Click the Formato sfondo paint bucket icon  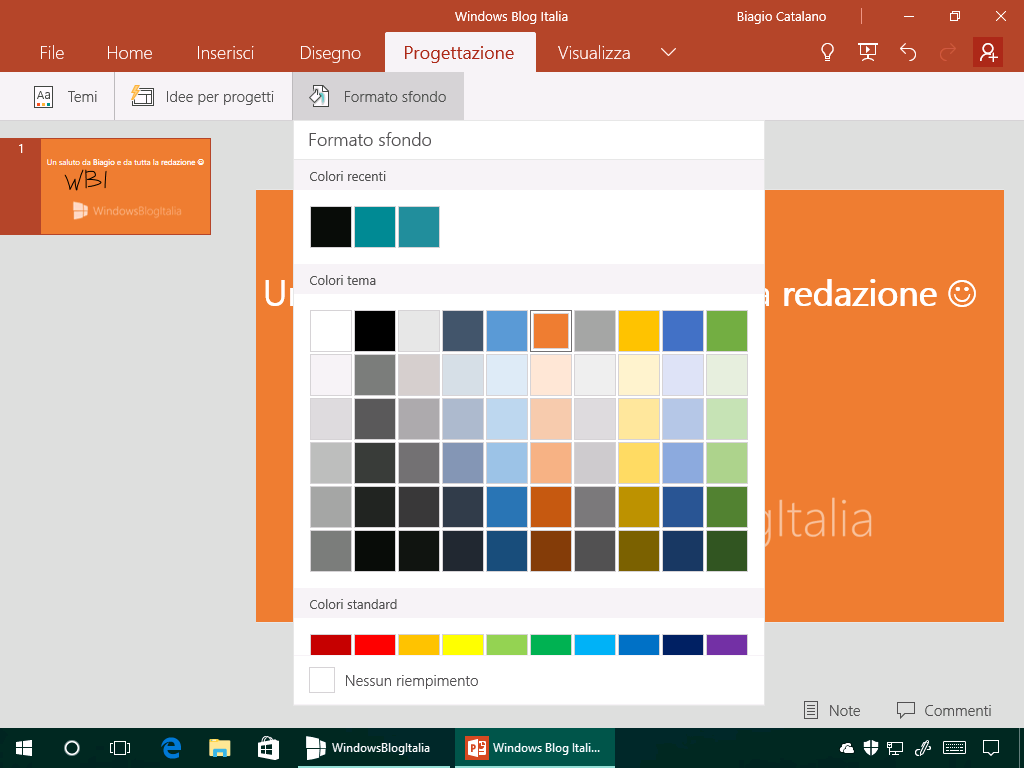[319, 97]
